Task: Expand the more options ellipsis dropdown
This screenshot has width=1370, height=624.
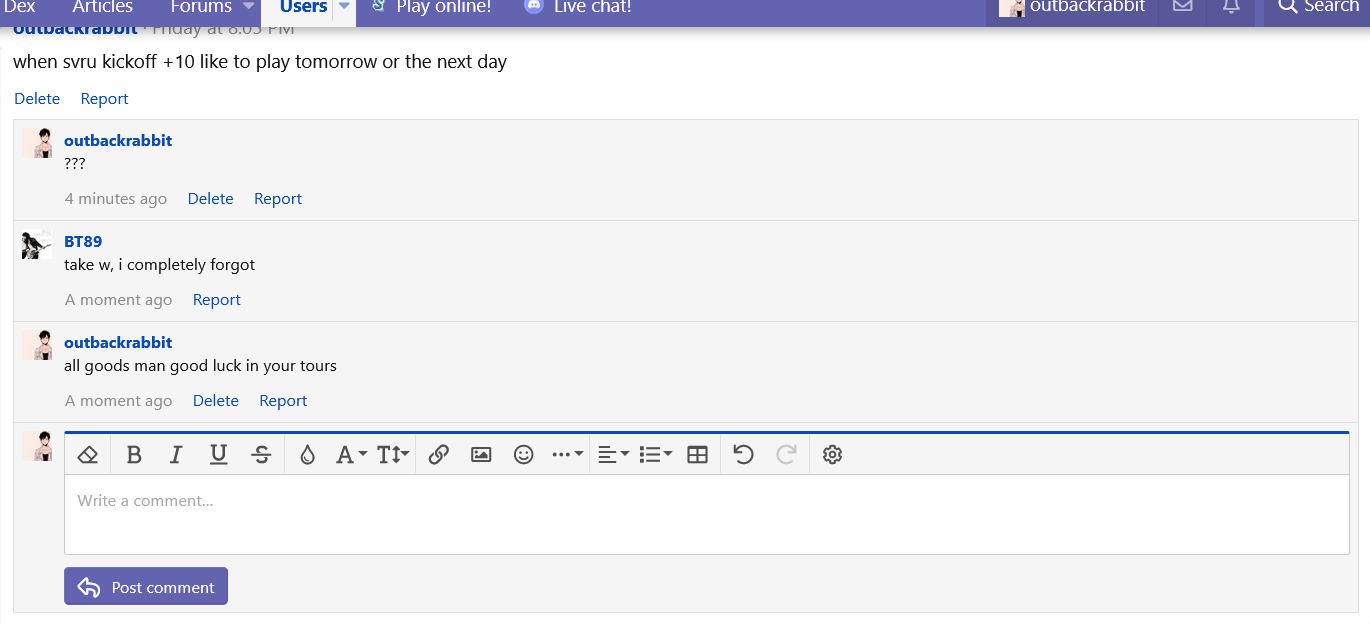Action: 567,455
